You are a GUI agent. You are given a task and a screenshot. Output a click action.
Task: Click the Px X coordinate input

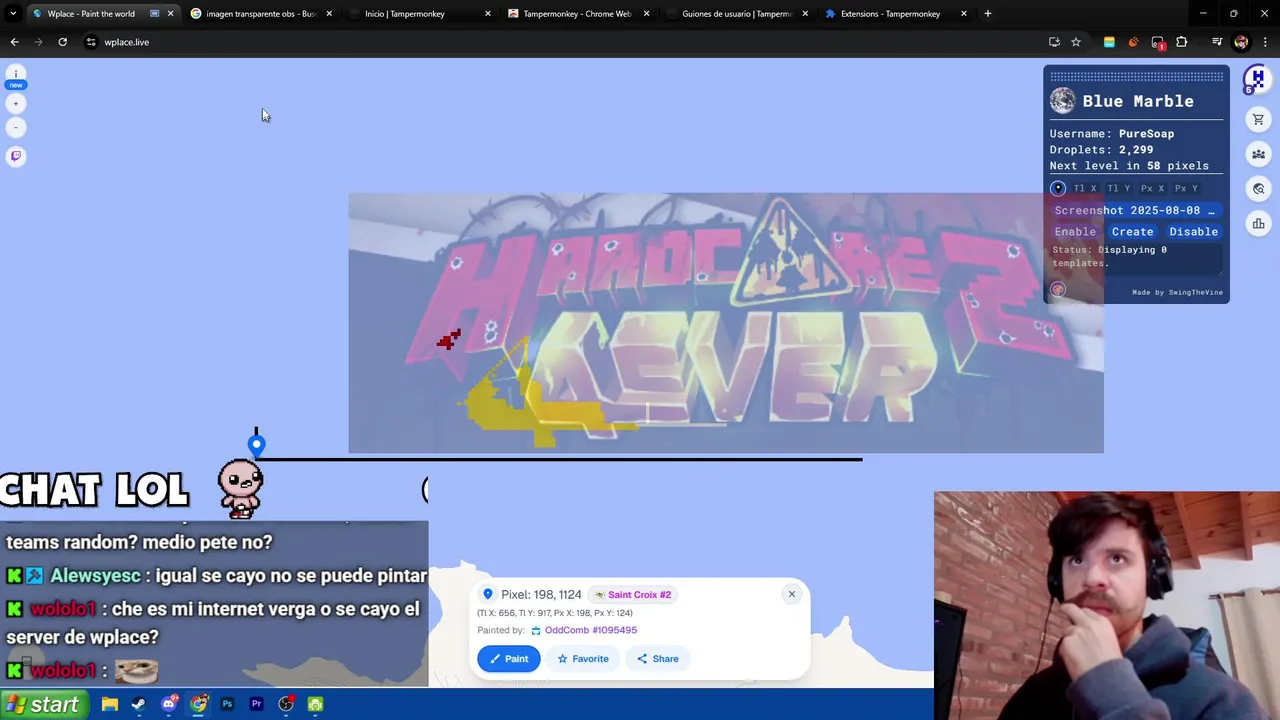(1152, 189)
